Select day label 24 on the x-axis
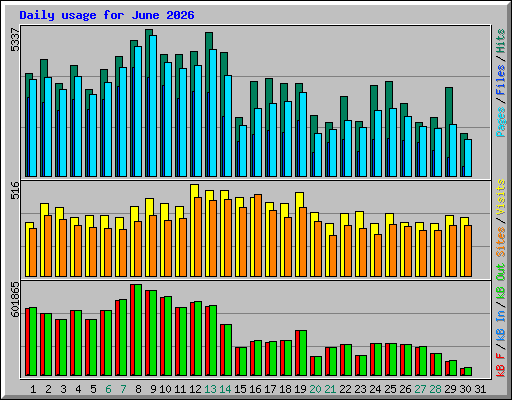512x400 pixels. point(375,389)
